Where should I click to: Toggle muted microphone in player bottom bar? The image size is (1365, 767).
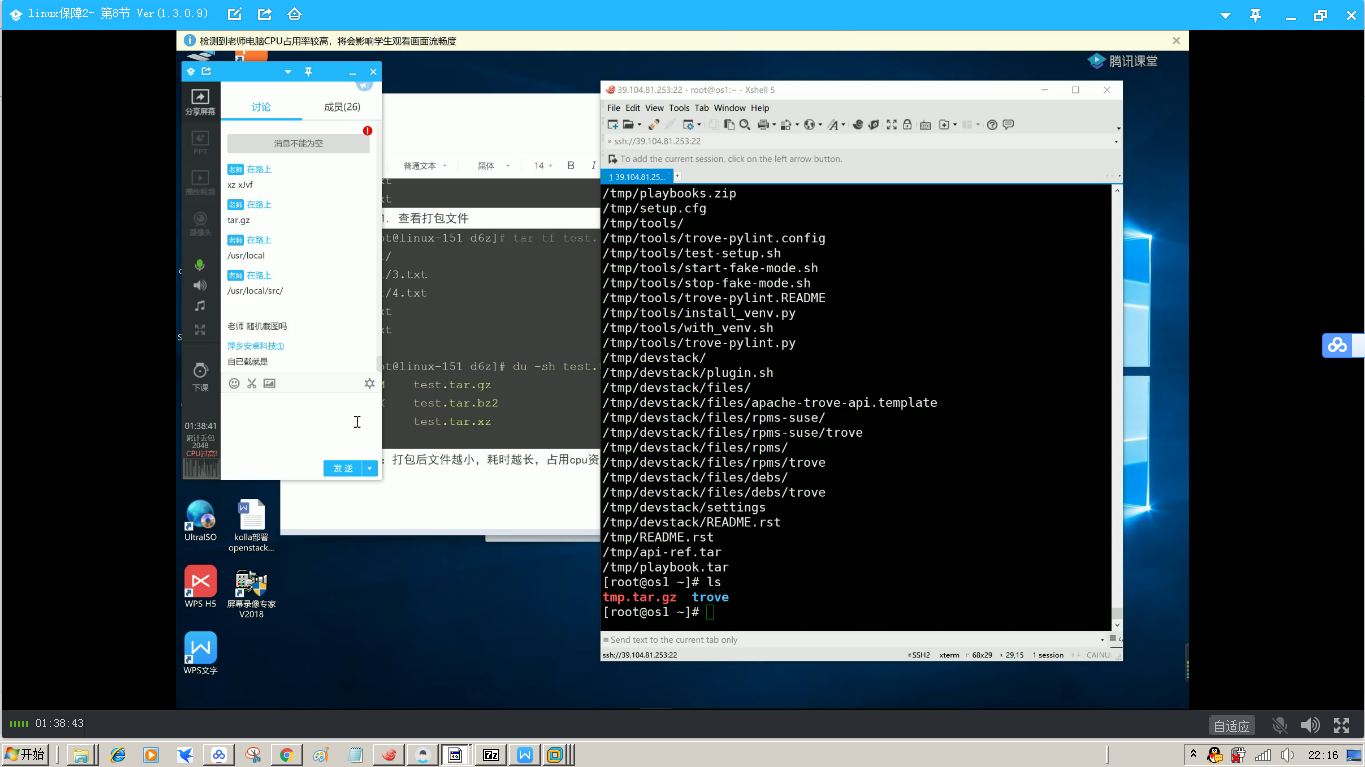click(1279, 725)
